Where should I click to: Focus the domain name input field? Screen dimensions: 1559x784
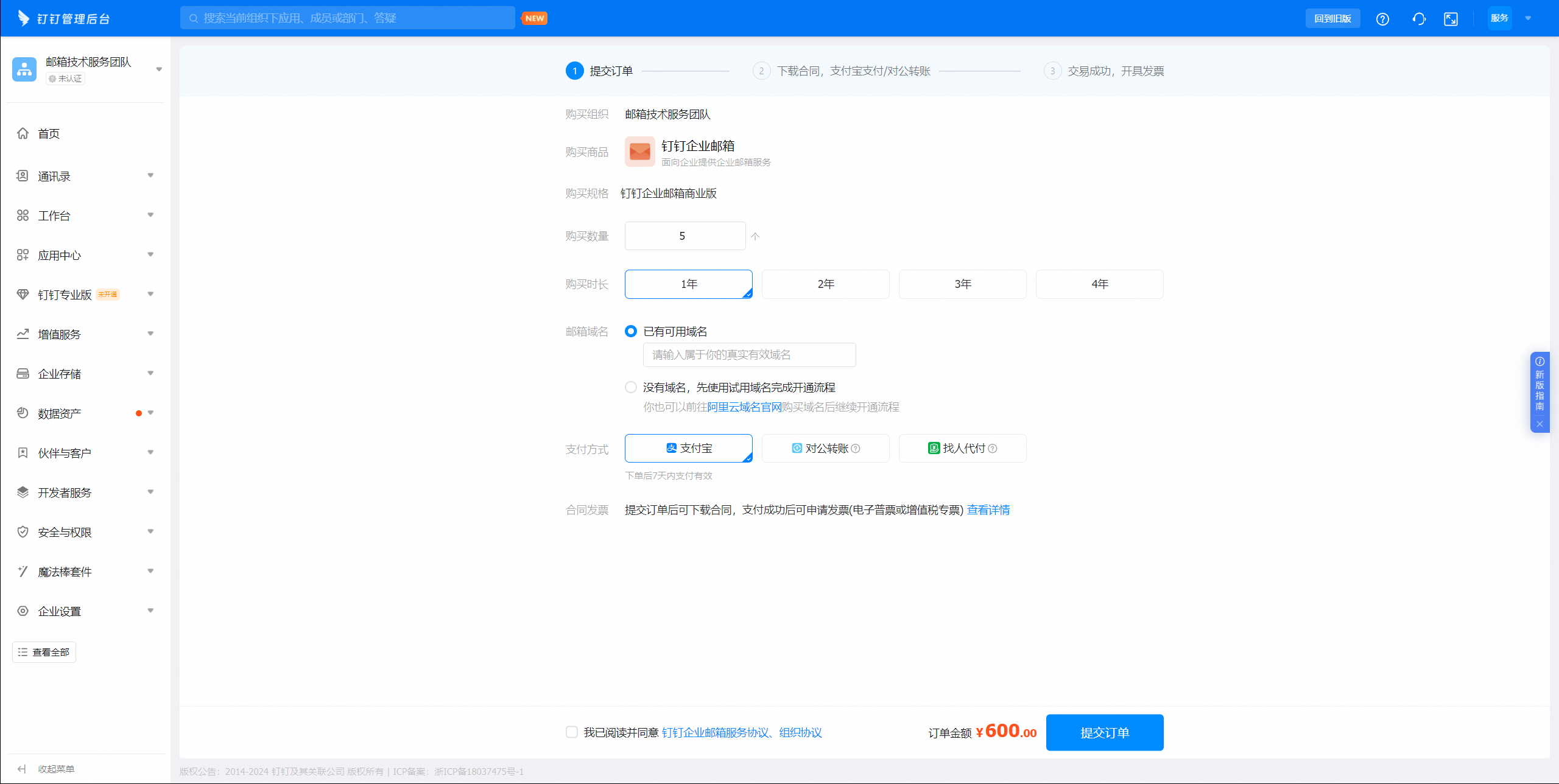[x=750, y=355]
